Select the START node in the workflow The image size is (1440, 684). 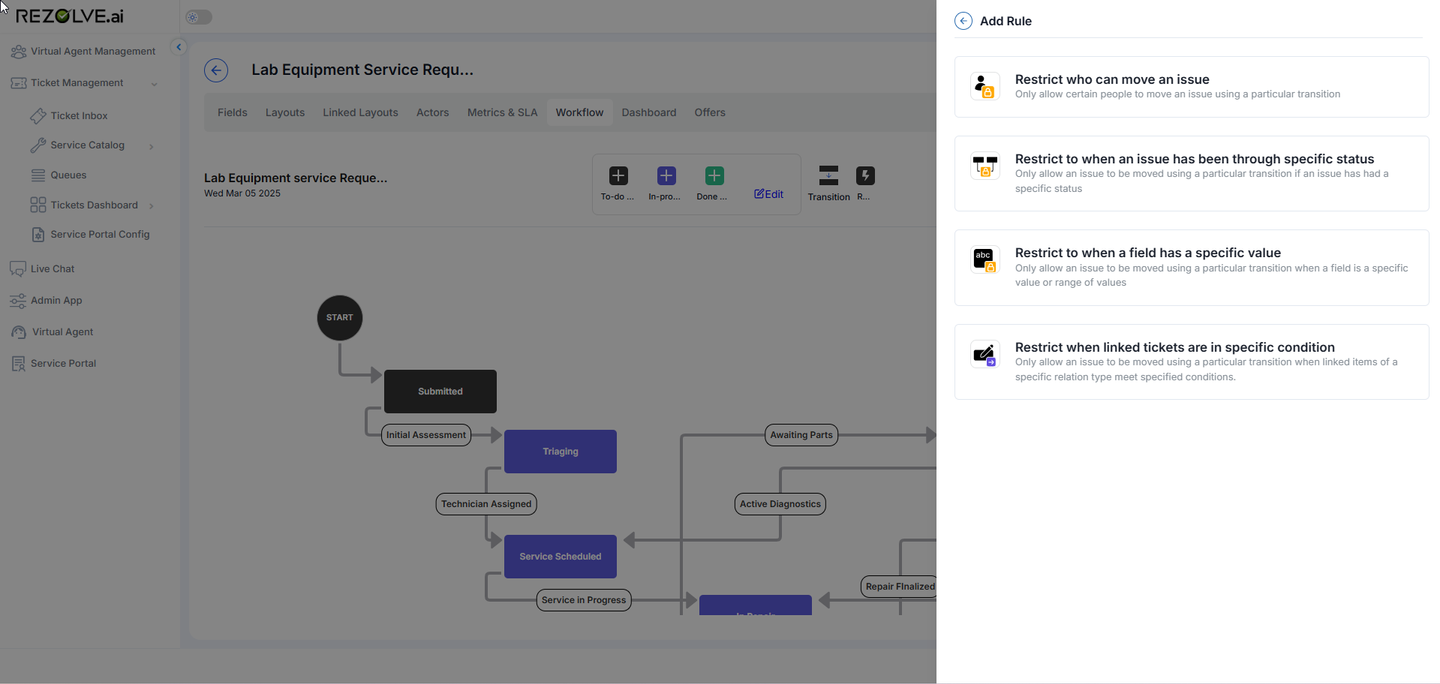(x=340, y=318)
